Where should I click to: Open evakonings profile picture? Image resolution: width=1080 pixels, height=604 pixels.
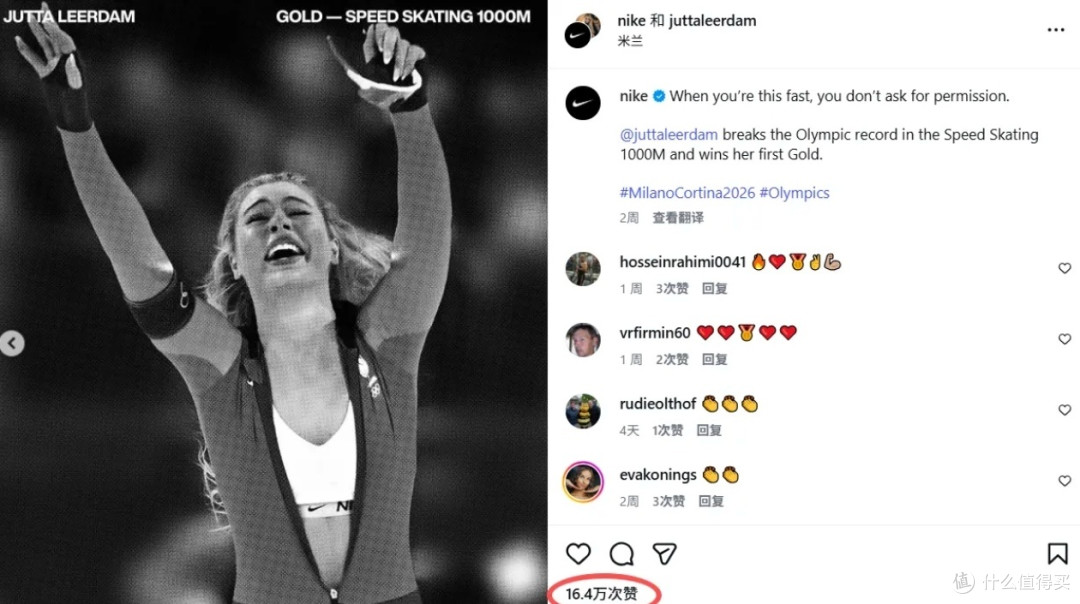583,482
